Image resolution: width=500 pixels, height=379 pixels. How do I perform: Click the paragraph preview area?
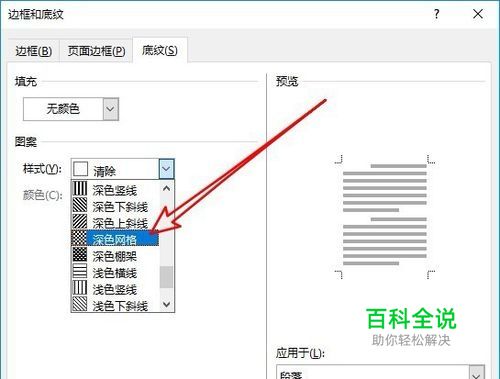pyautogui.click(x=385, y=217)
